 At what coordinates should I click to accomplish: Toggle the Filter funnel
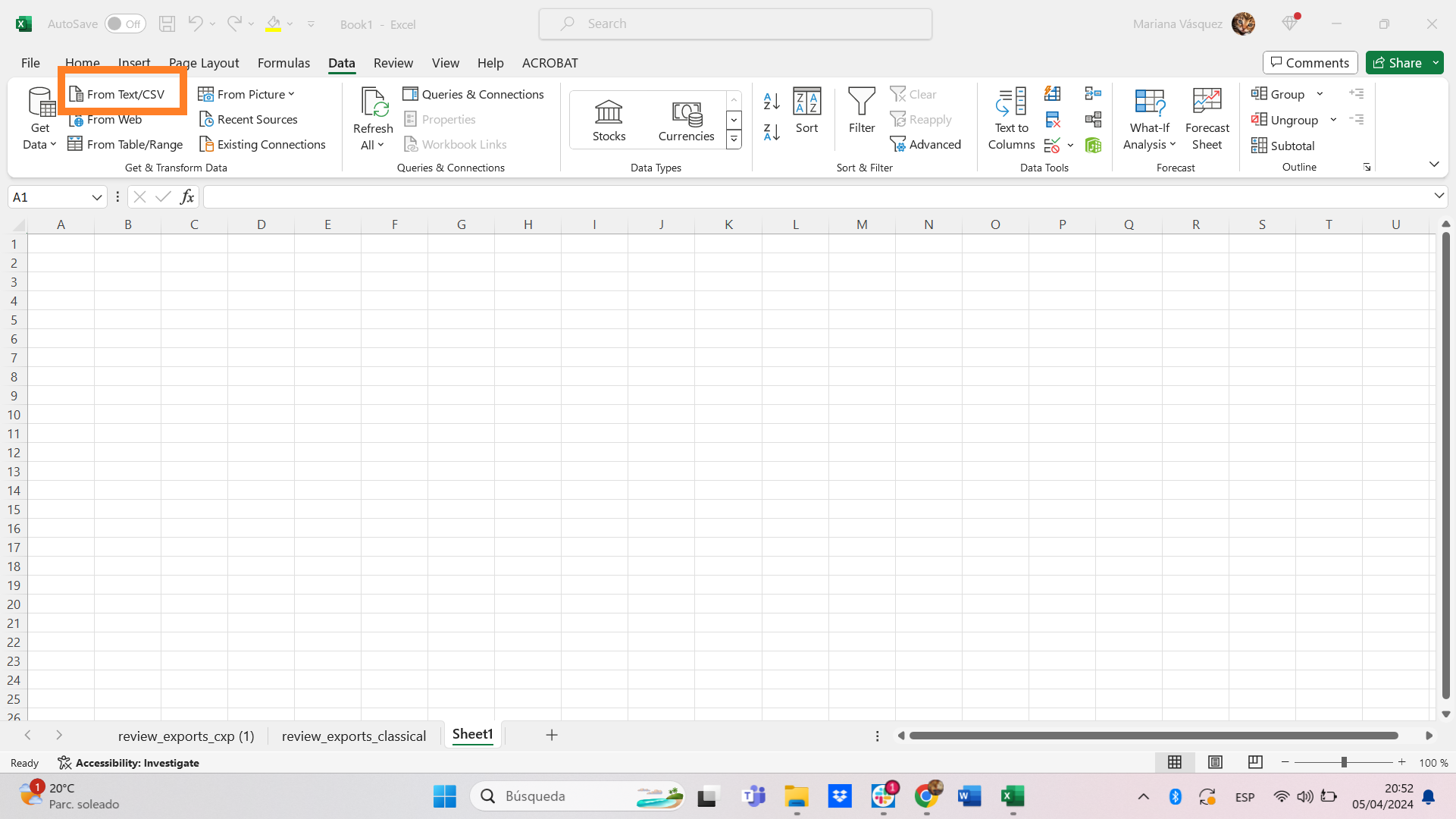(x=862, y=111)
